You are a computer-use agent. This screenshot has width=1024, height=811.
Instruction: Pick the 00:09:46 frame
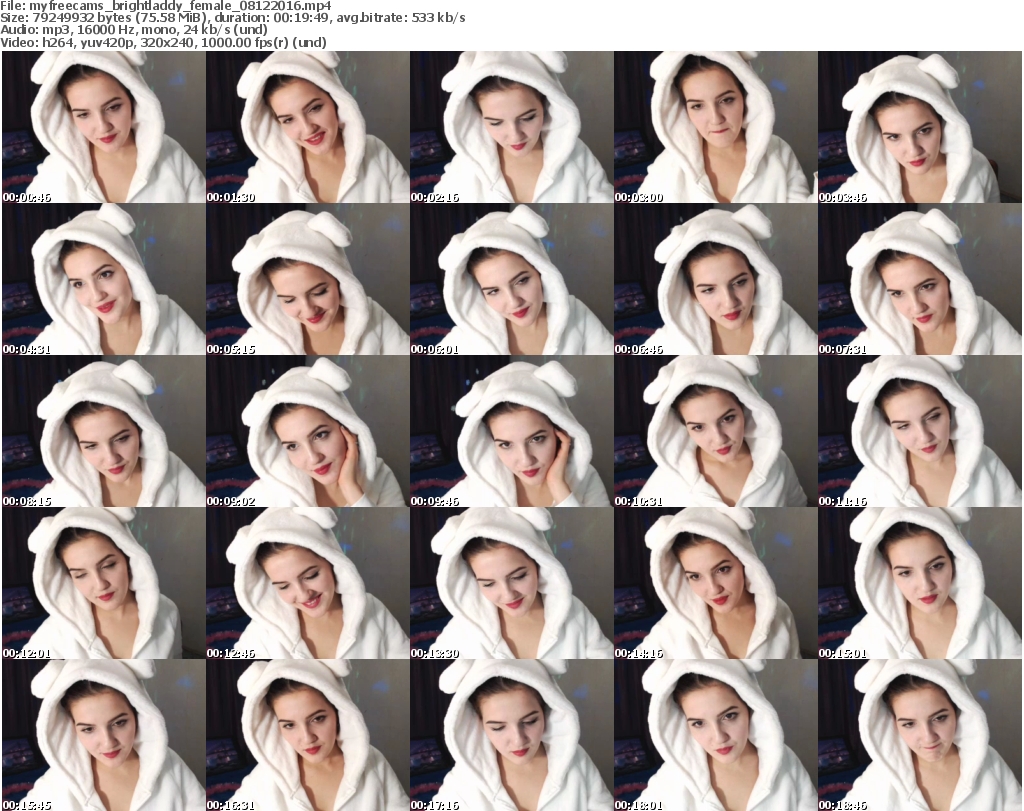[511, 431]
